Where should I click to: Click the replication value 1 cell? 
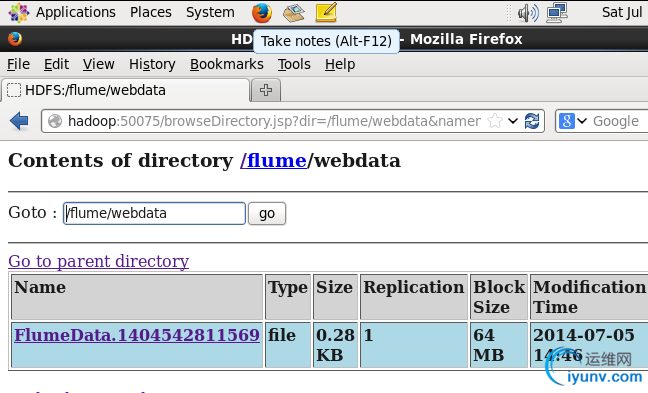pyautogui.click(x=414, y=345)
